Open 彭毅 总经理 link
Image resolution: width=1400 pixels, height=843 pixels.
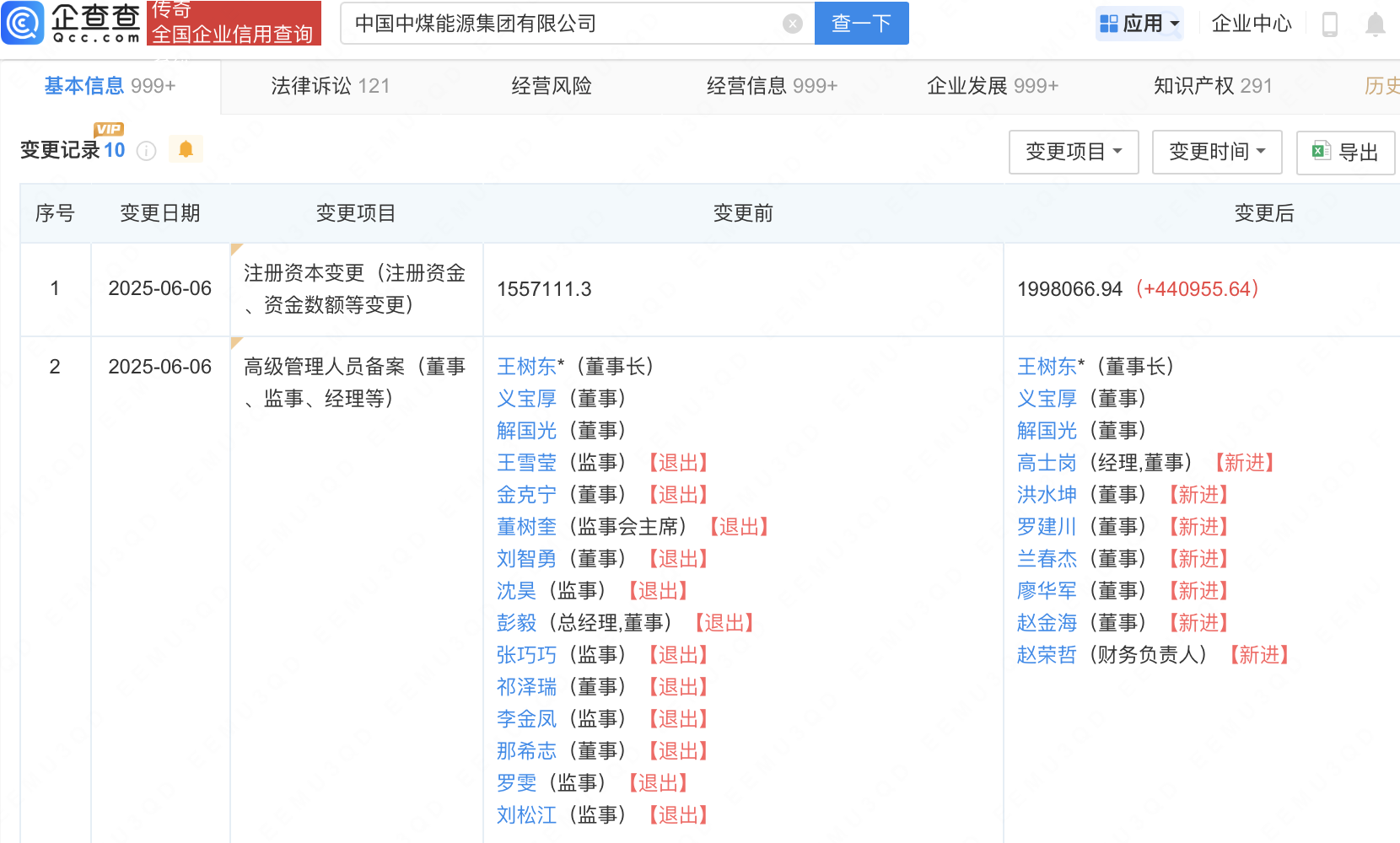(x=517, y=623)
